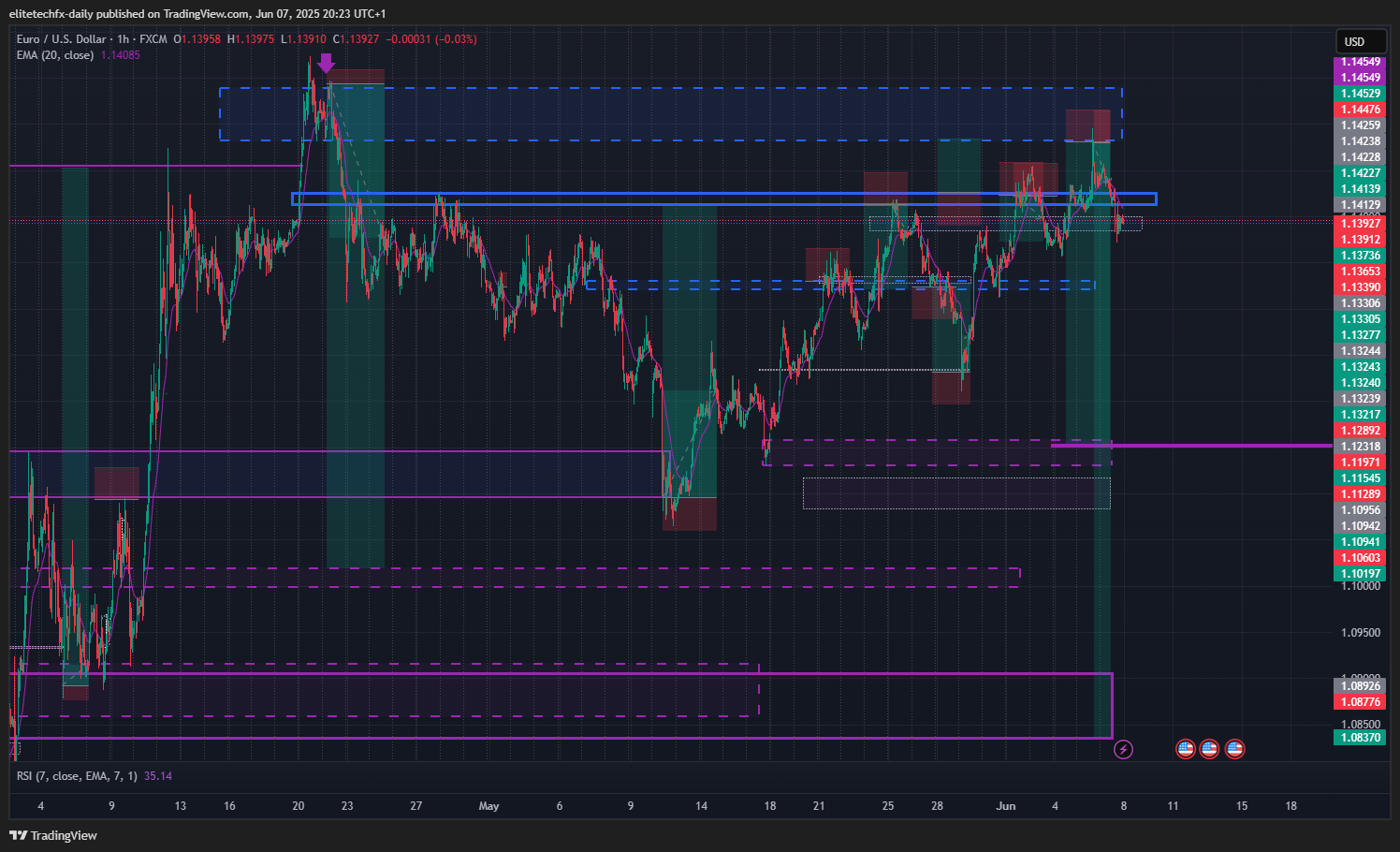Click the red 1.10603 price label

pos(1360,558)
